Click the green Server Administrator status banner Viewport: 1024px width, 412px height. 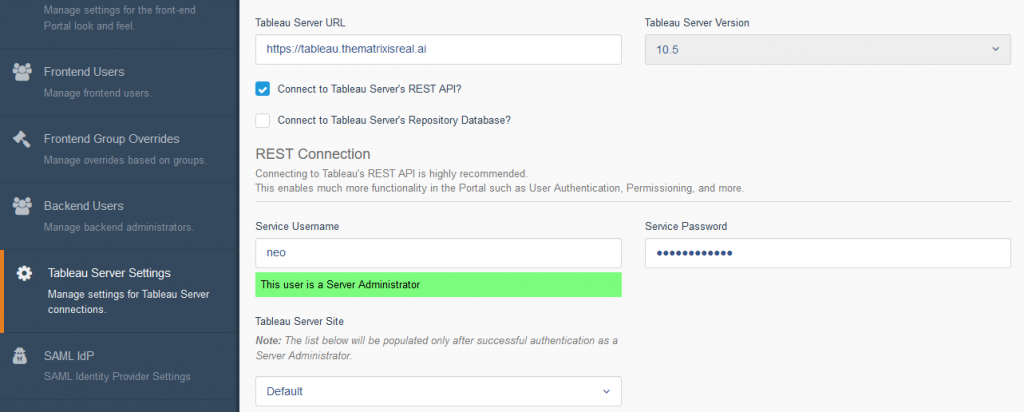tap(438, 285)
